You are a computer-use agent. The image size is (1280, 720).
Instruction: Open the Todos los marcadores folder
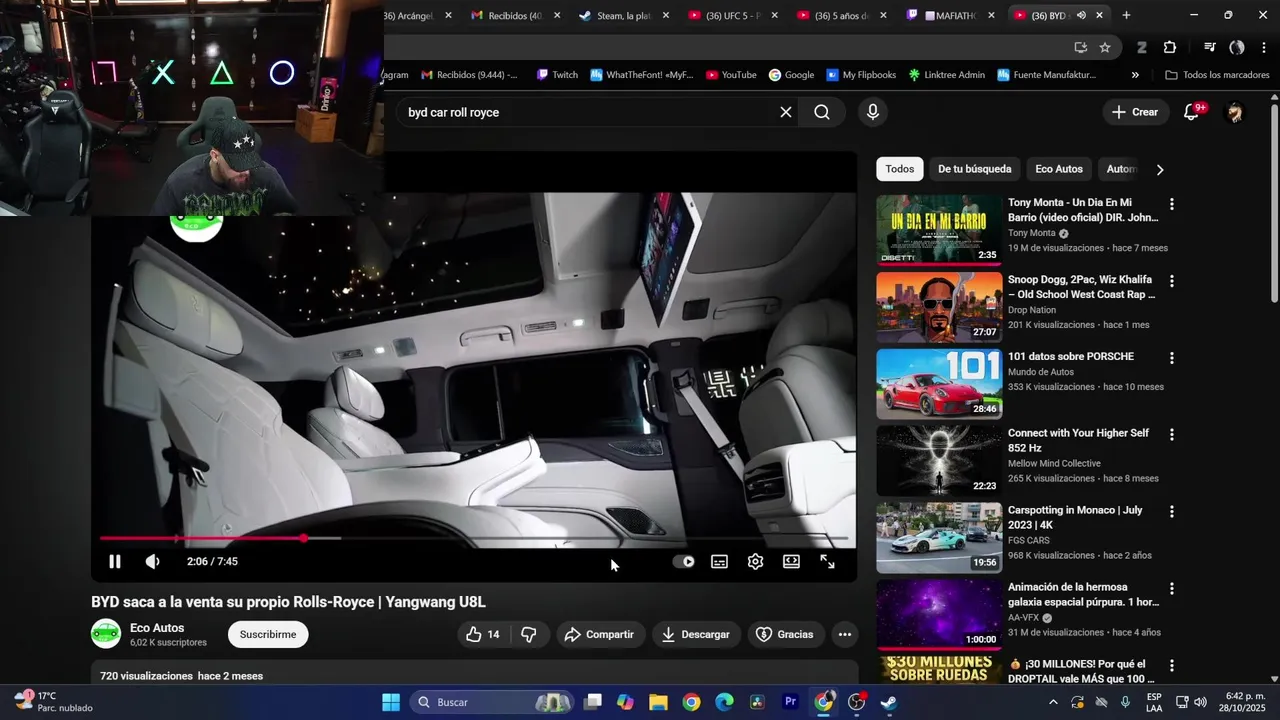coord(1217,75)
